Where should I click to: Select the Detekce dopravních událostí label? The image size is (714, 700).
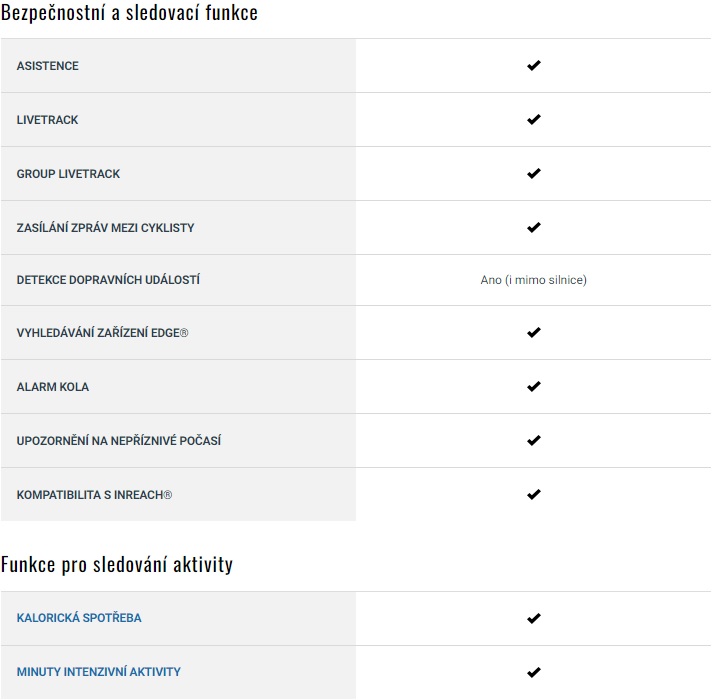click(108, 280)
